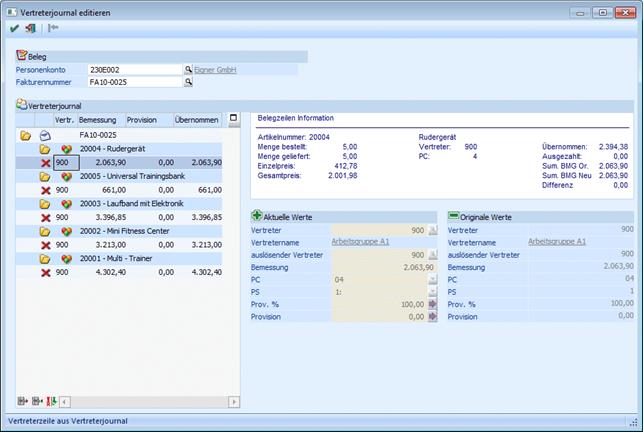Viewport: 643px width, 432px height.
Task: Click the lookup icon next to Personenkonto
Action: [x=187, y=70]
